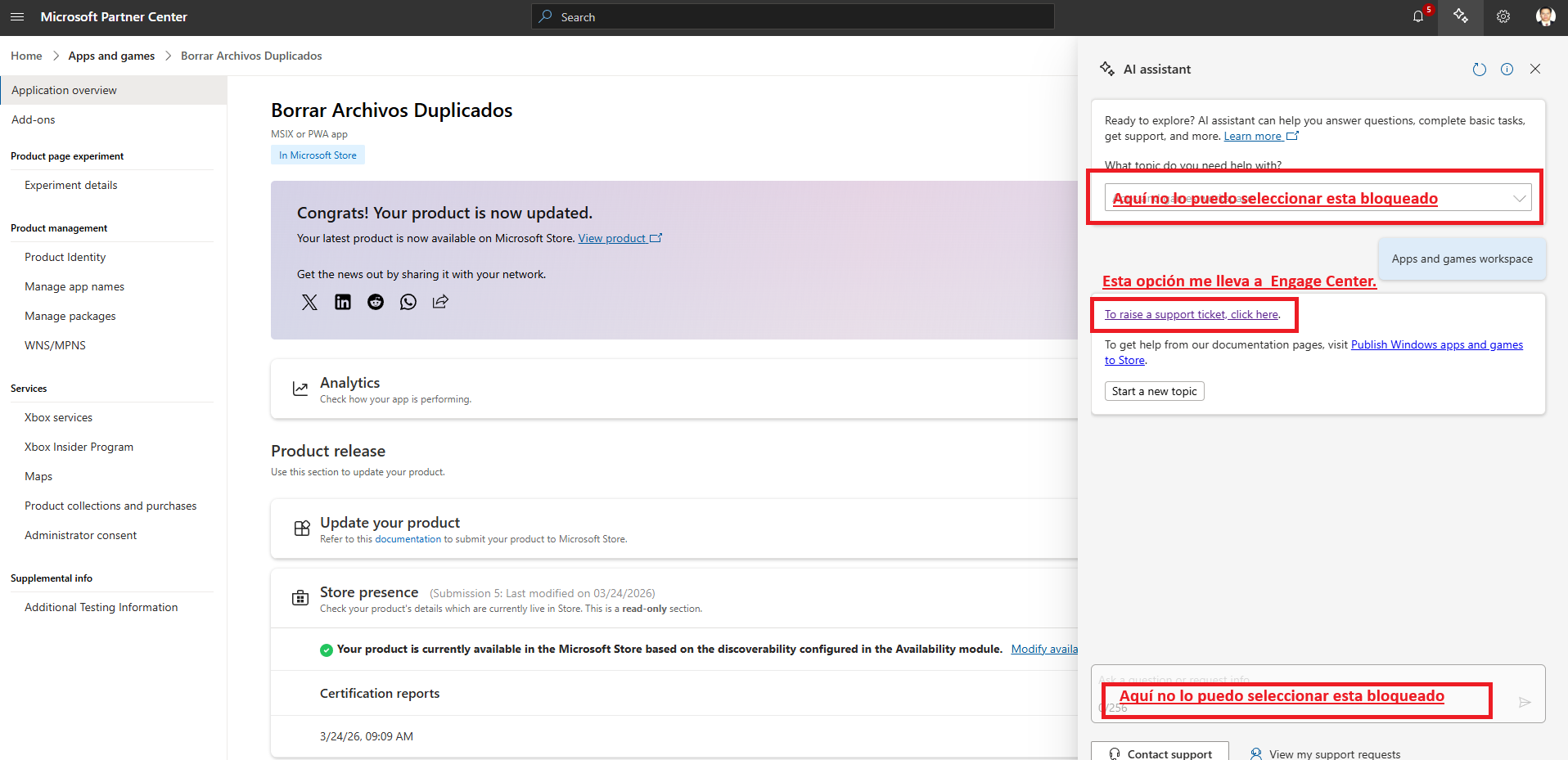The width and height of the screenshot is (1568, 760).
Task: Click the raise a support ticket link
Action: (1192, 314)
